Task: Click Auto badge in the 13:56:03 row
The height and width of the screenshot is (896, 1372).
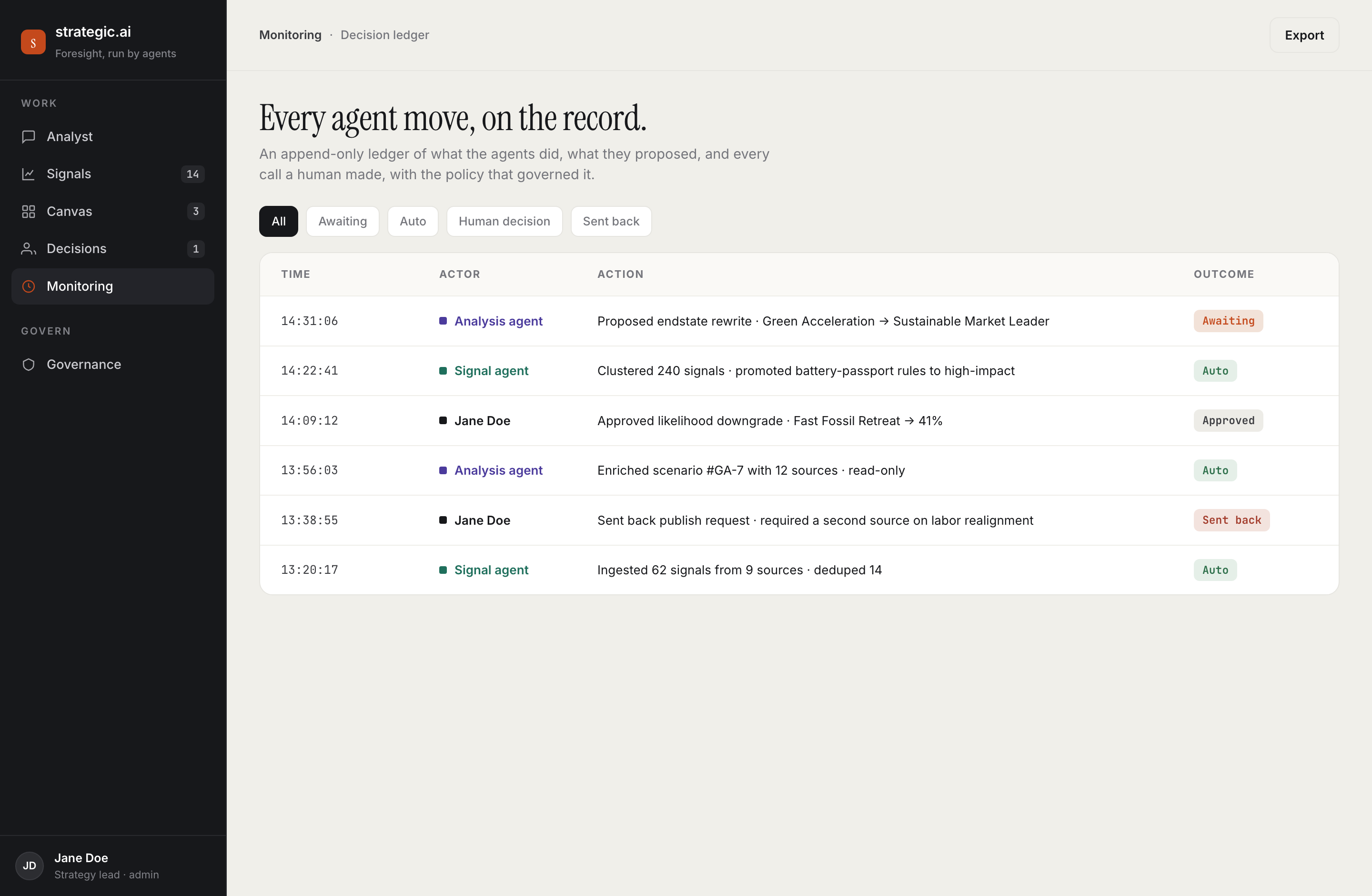Action: coord(1215,470)
